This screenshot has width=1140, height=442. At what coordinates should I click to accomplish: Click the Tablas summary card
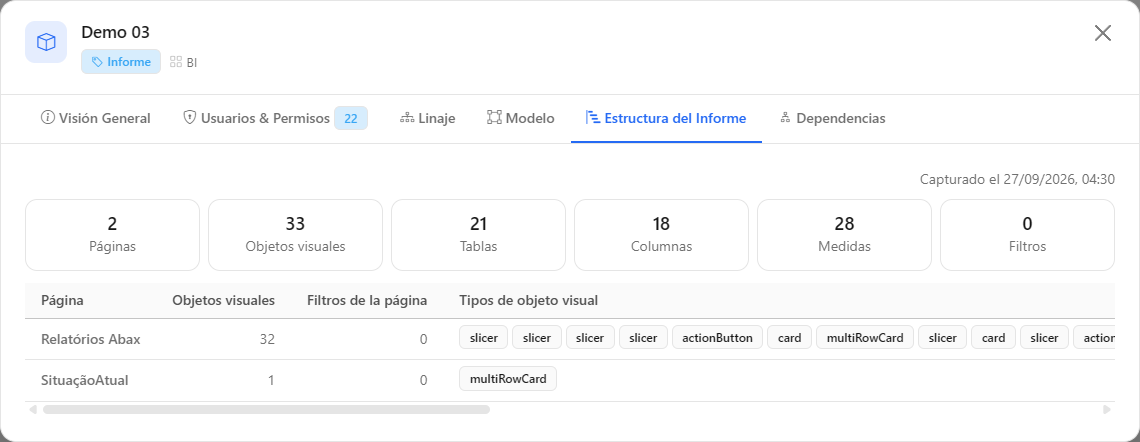click(478, 235)
